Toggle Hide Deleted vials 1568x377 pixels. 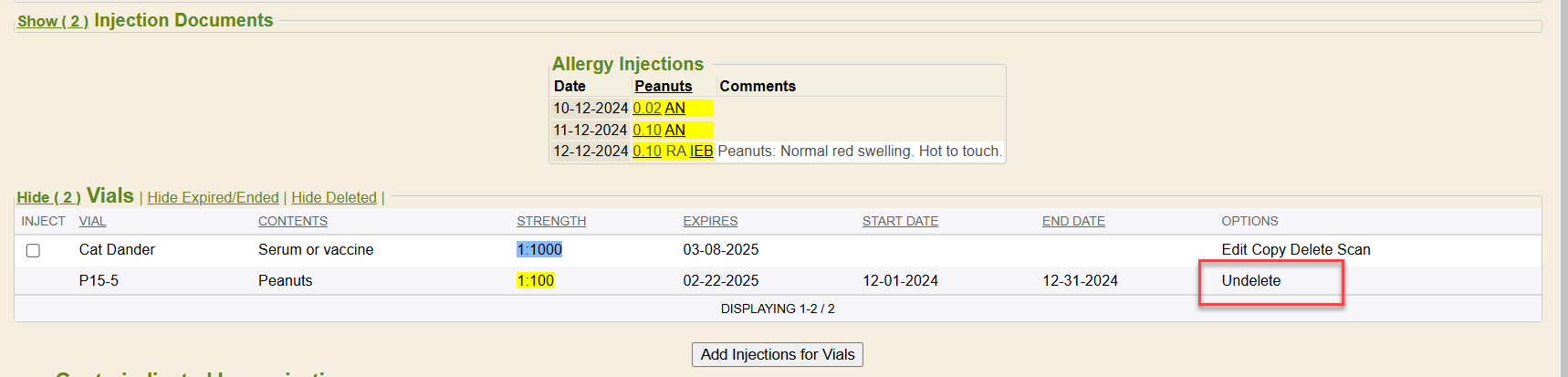tap(333, 197)
